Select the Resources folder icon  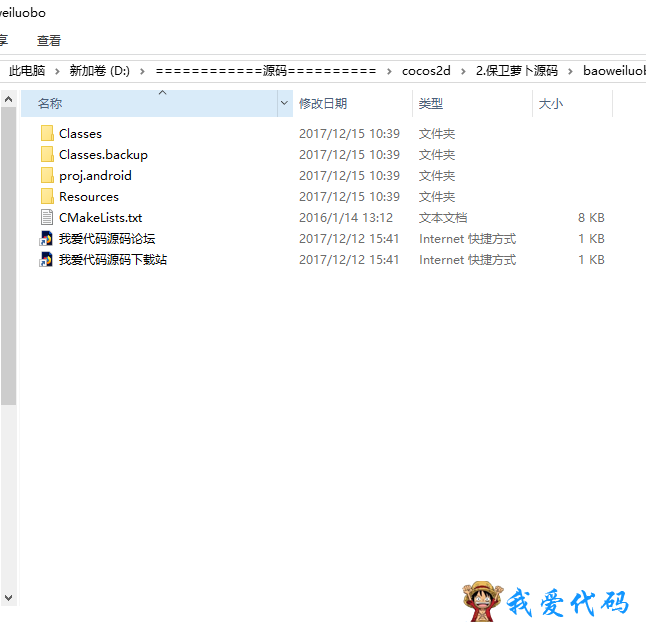click(x=47, y=196)
